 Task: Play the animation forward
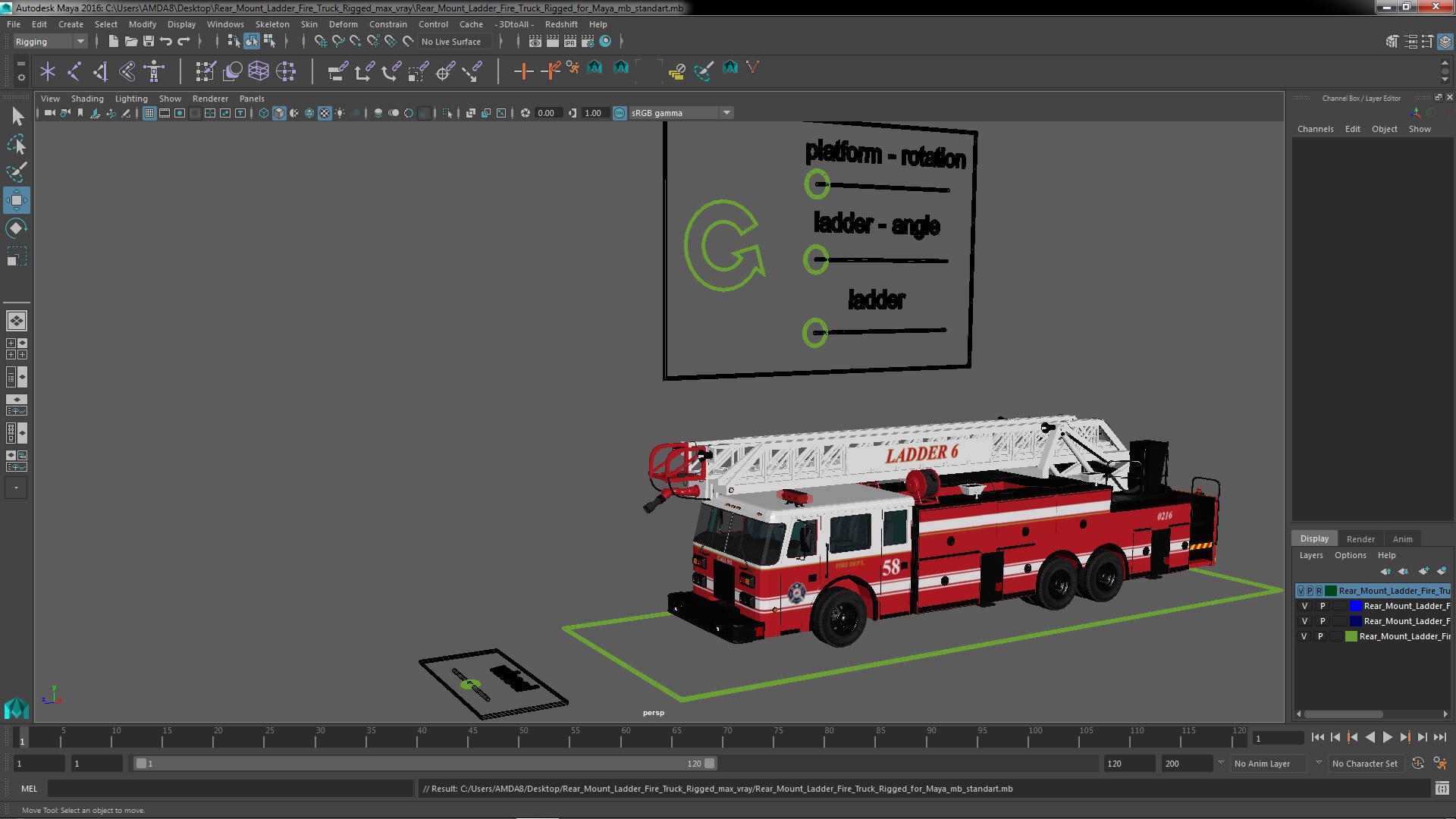tap(1387, 737)
